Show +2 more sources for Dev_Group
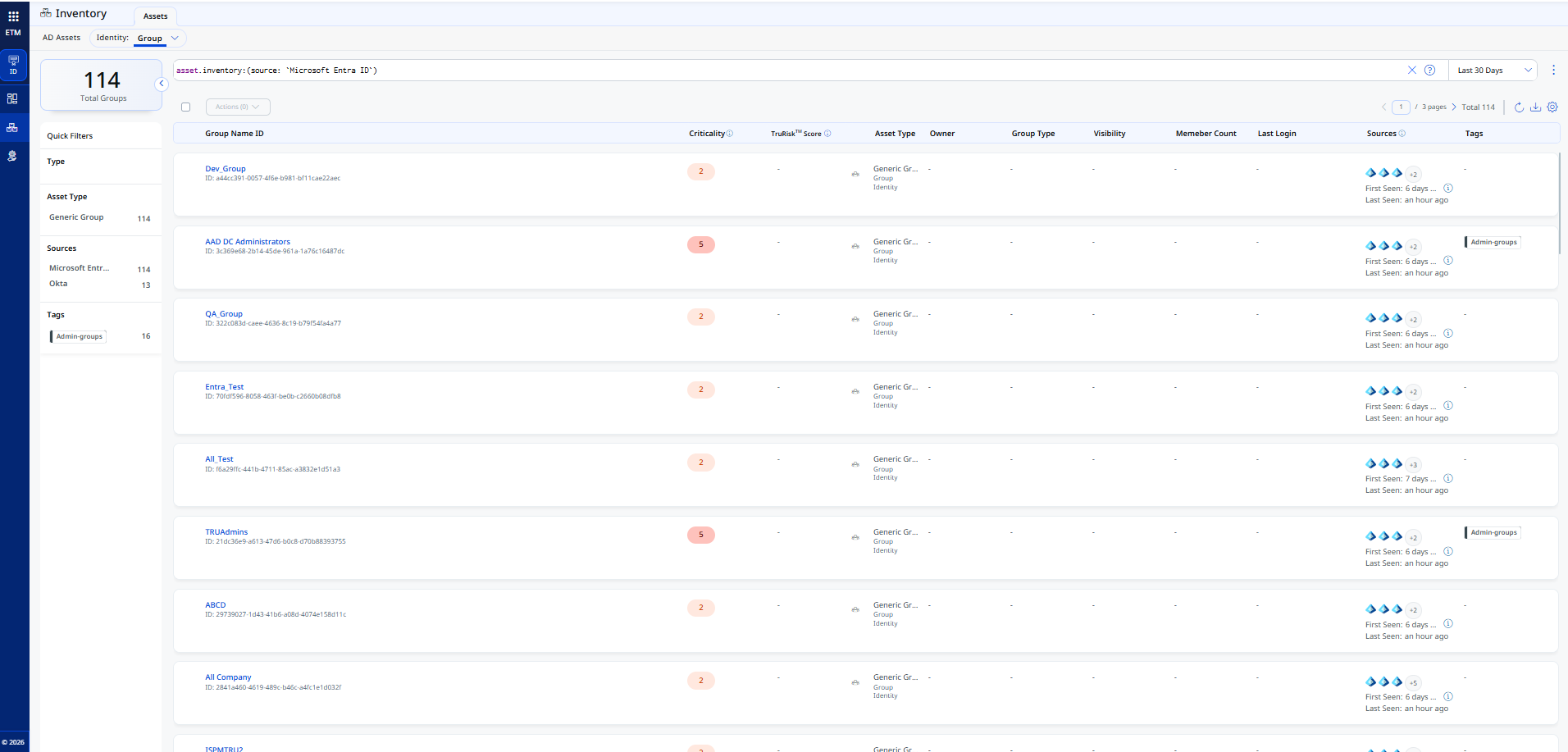 [1413, 174]
